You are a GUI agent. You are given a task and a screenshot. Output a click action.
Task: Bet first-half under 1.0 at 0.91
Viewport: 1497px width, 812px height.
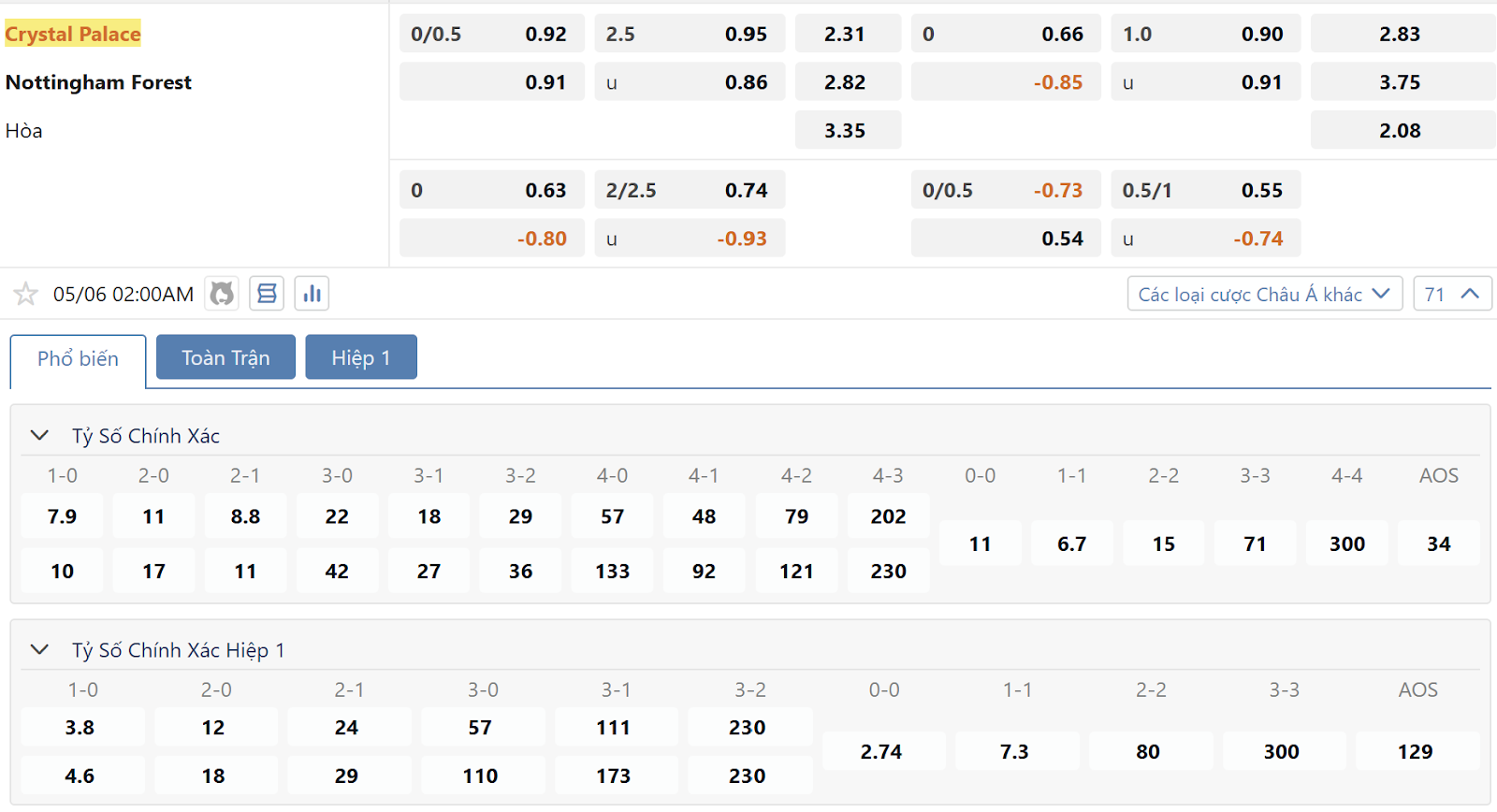click(1206, 82)
